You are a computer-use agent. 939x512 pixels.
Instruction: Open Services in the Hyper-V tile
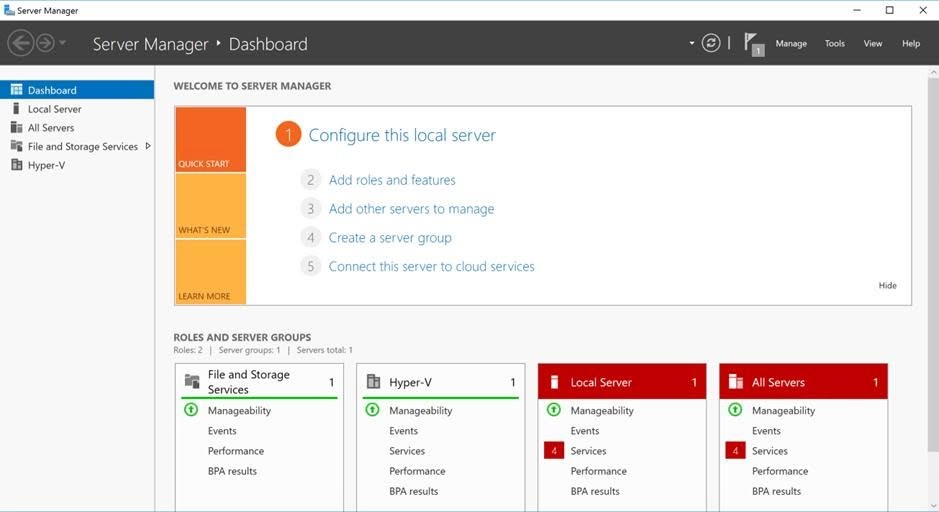click(x=407, y=451)
